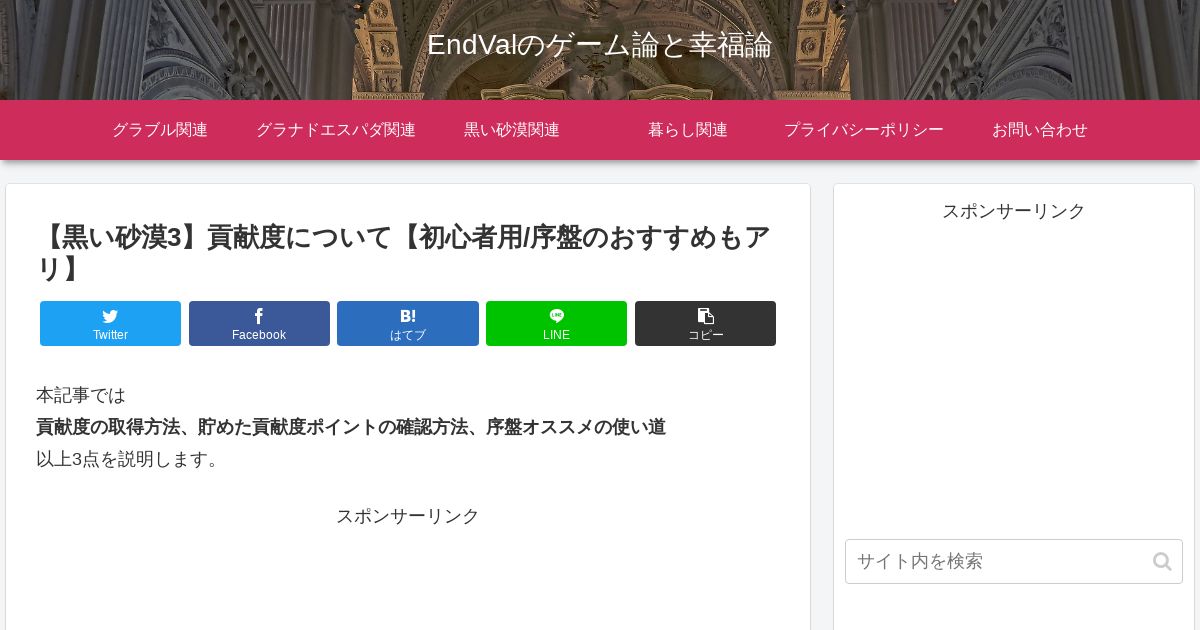Image resolution: width=1200 pixels, height=630 pixels.
Task: Click the search magnifier icon
Action: coord(1162,562)
